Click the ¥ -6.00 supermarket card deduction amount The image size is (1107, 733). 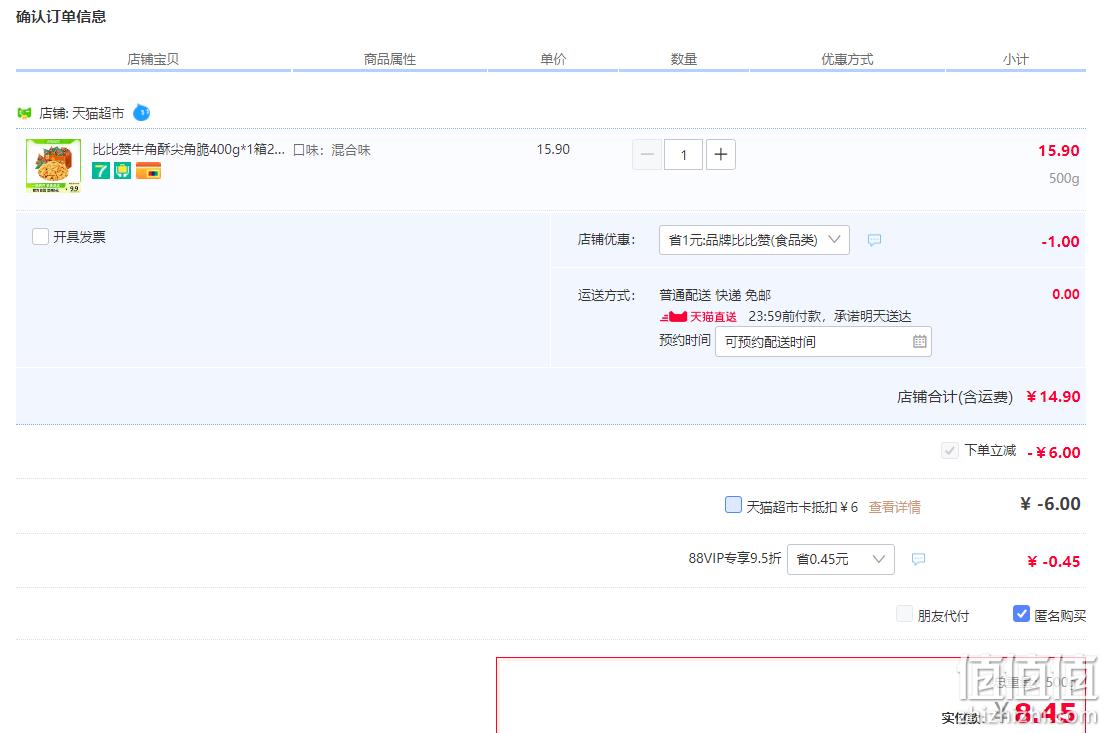point(1050,503)
